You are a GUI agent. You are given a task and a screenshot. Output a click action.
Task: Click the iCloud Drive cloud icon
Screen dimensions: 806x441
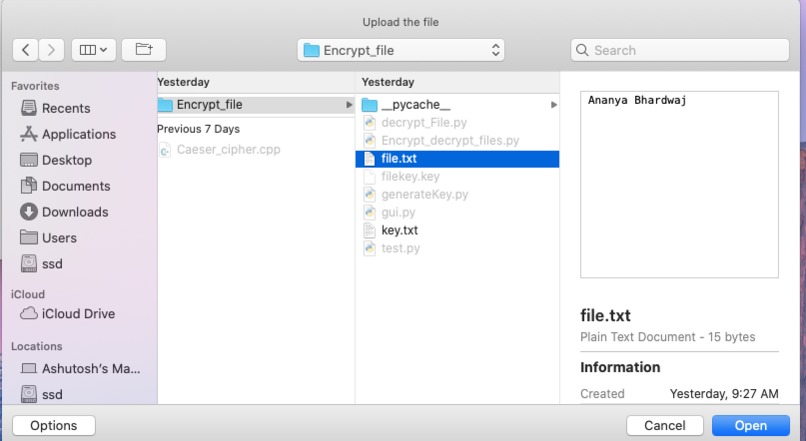click(29, 313)
